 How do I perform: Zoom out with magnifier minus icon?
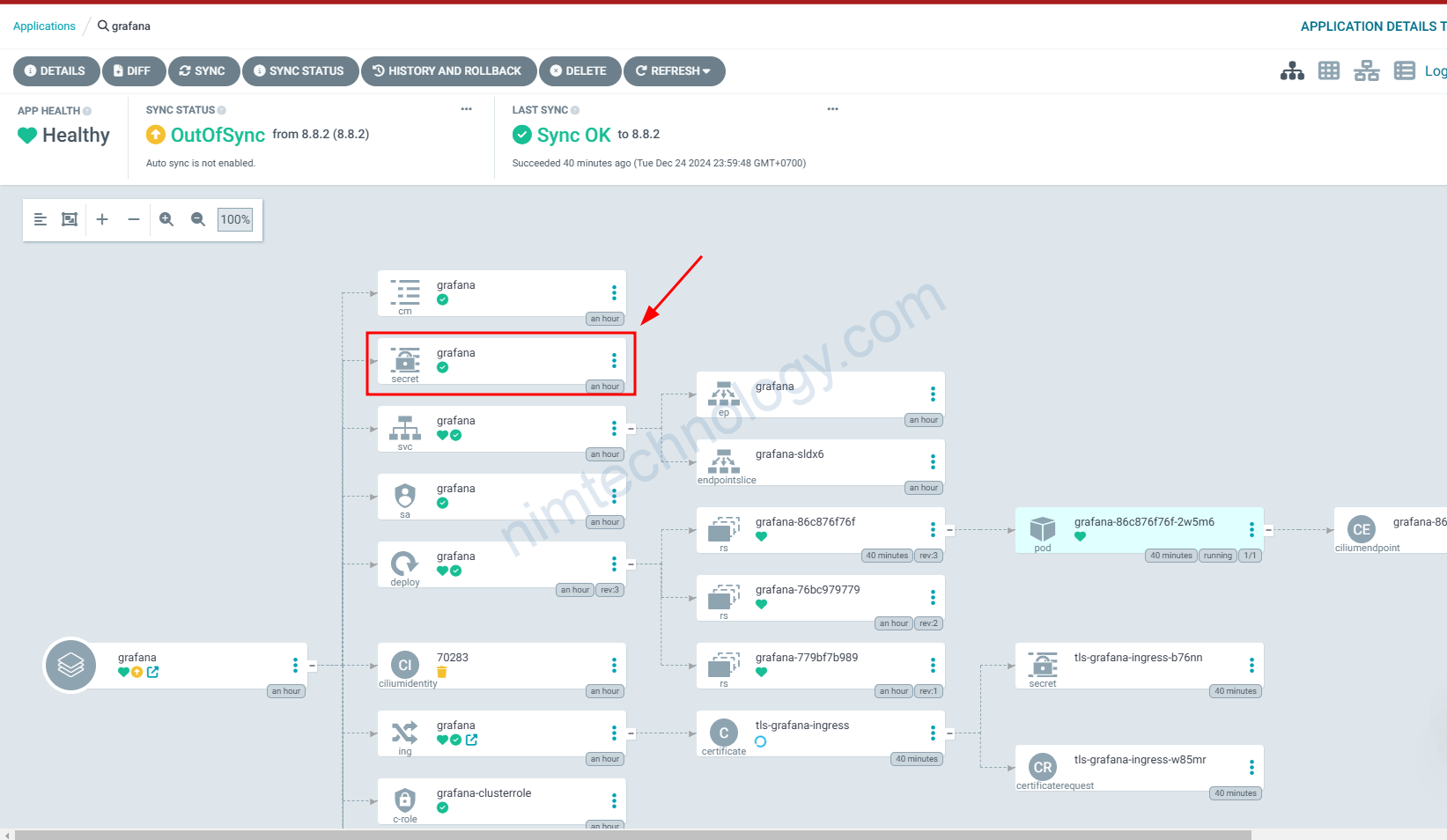point(198,219)
